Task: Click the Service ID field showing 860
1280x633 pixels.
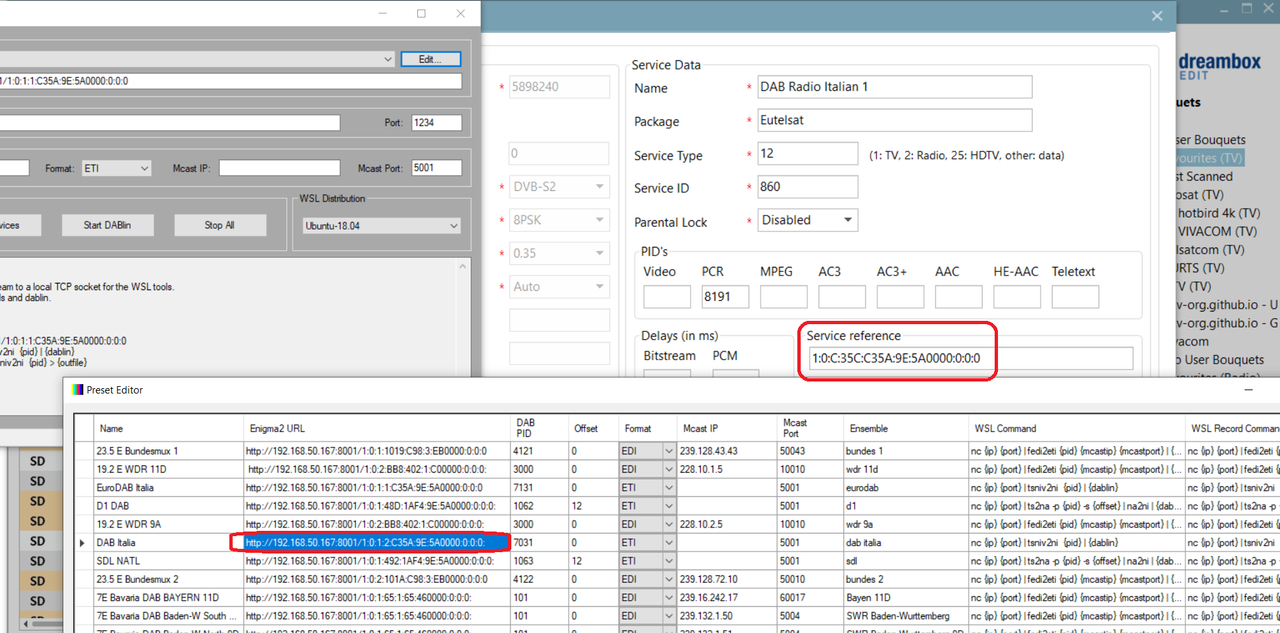Action: 806,187
